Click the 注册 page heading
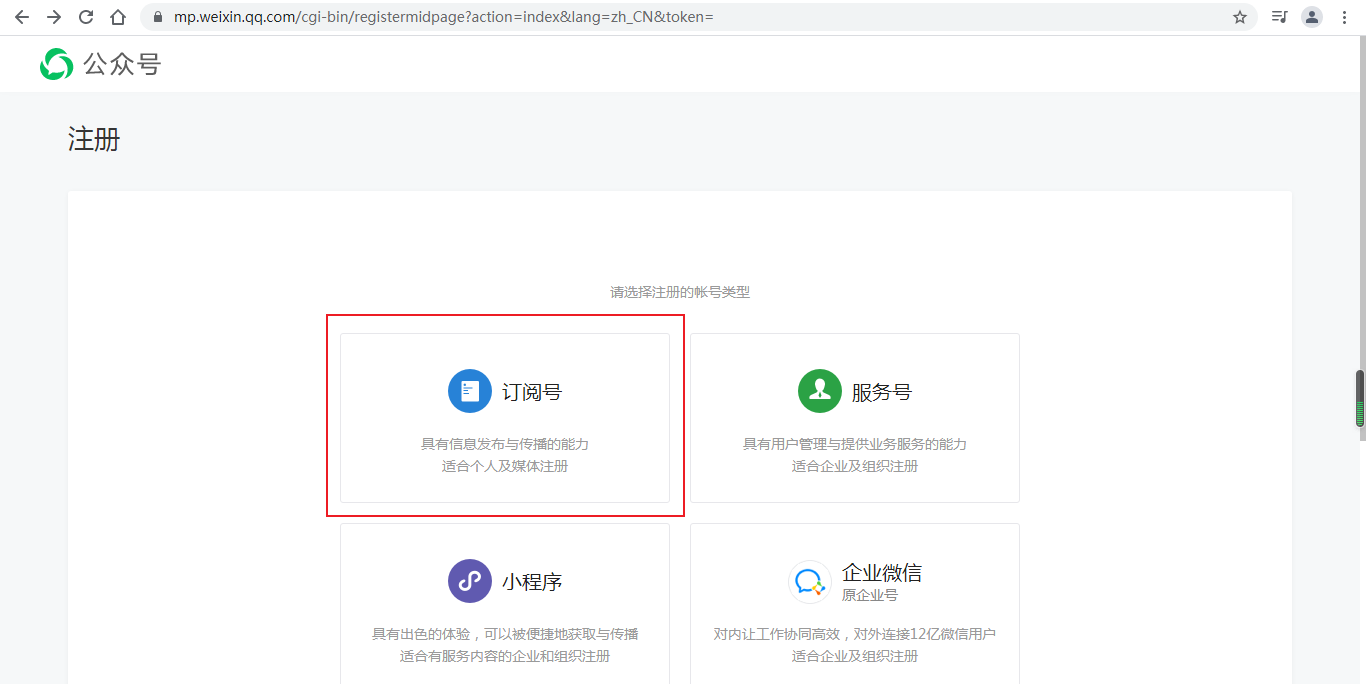This screenshot has width=1366, height=684. click(94, 139)
